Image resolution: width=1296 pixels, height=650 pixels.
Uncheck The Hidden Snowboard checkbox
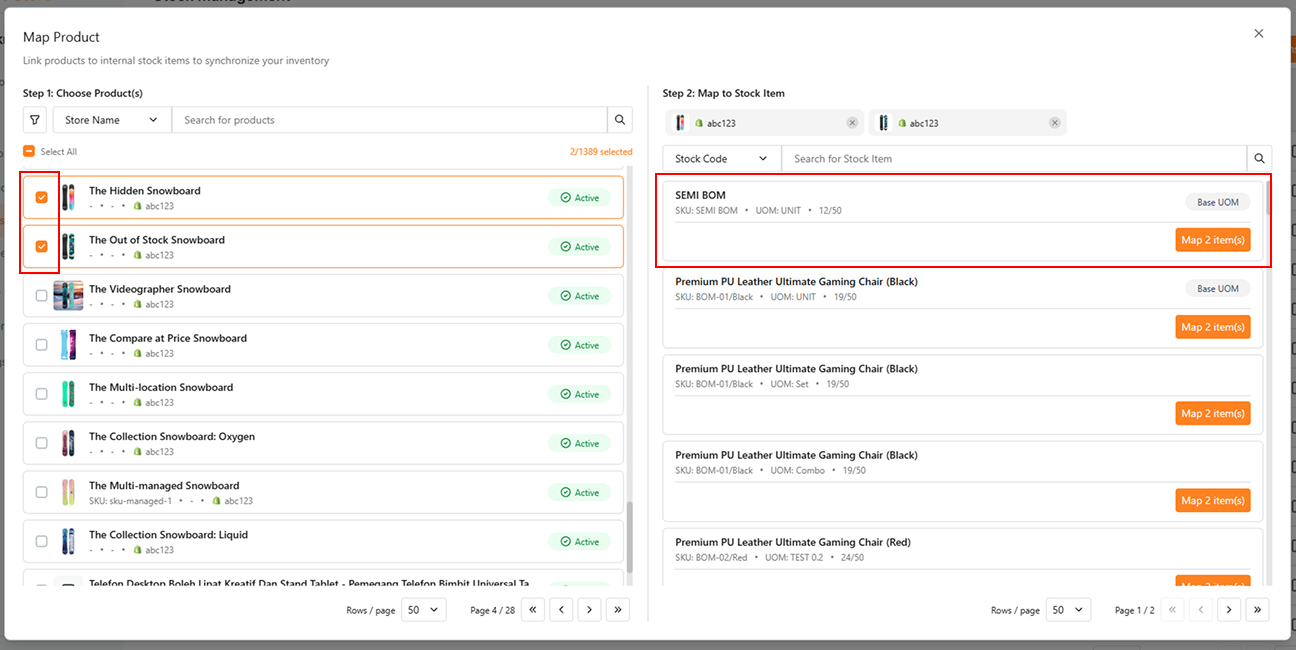(x=41, y=197)
